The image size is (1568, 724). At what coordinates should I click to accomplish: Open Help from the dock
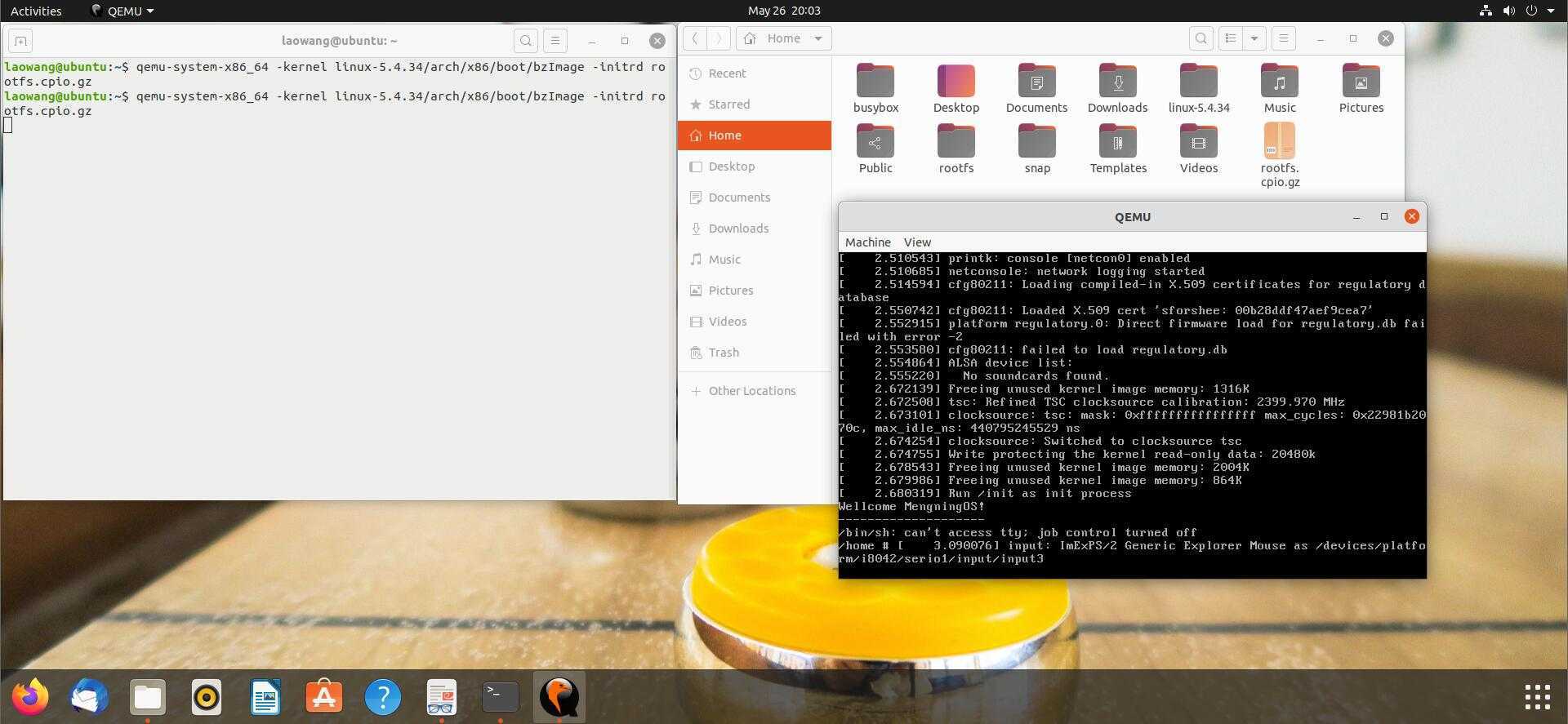(x=383, y=697)
